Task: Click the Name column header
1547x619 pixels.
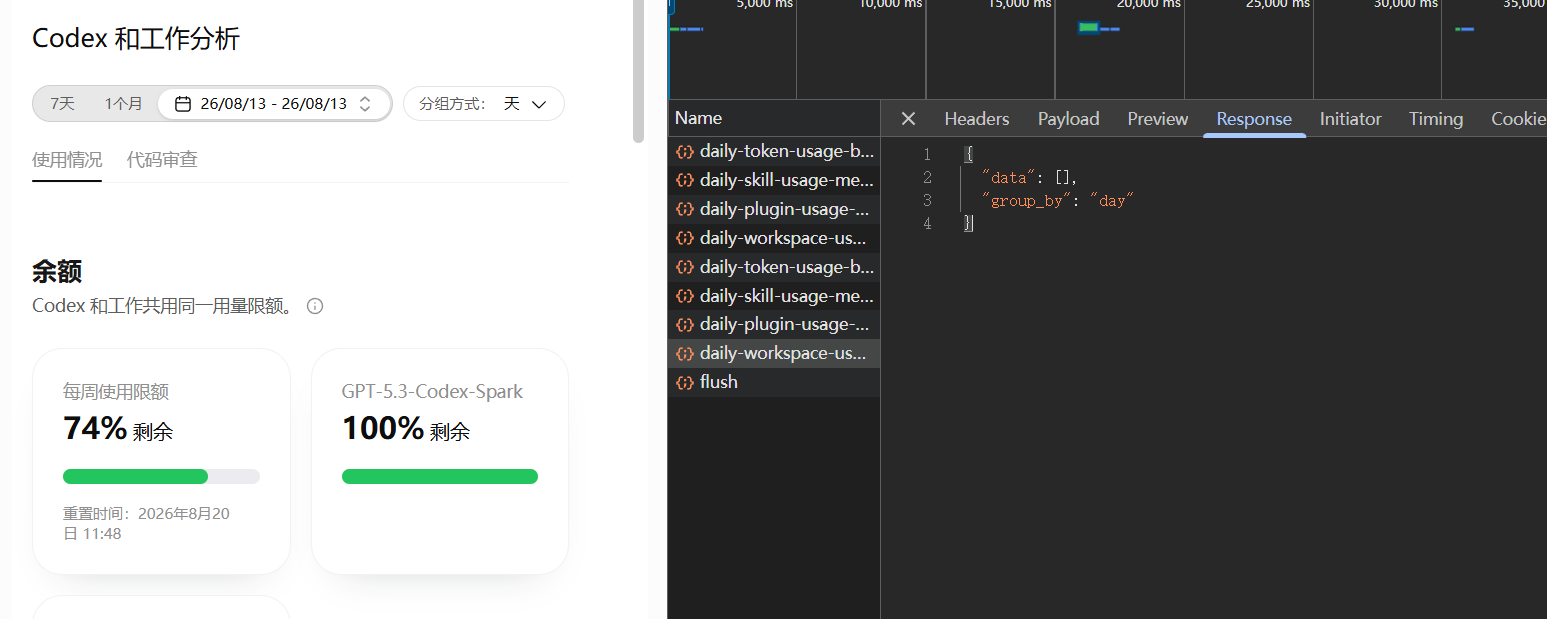Action: pos(774,118)
